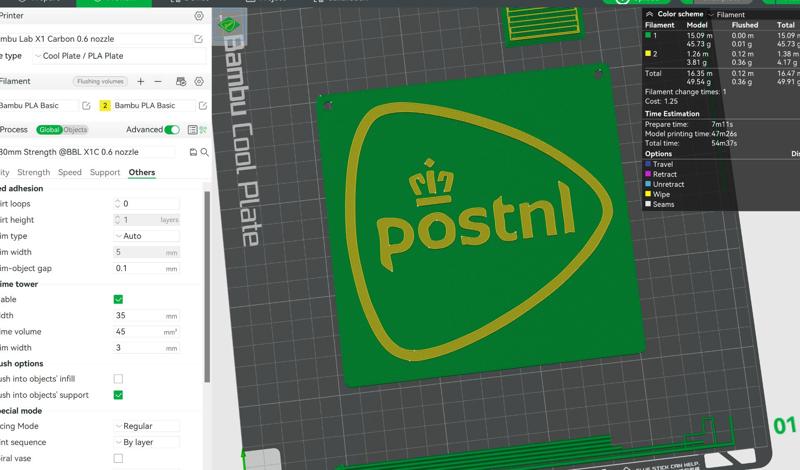Screen dimensions: 800x470
Task: Search process settings with the magnifier icon
Action: (205, 152)
